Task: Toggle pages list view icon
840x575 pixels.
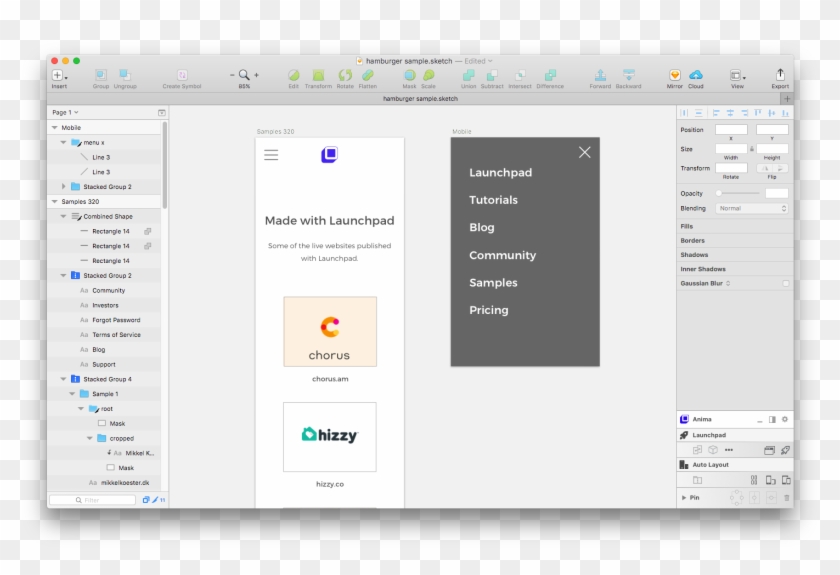Action: [x=162, y=113]
